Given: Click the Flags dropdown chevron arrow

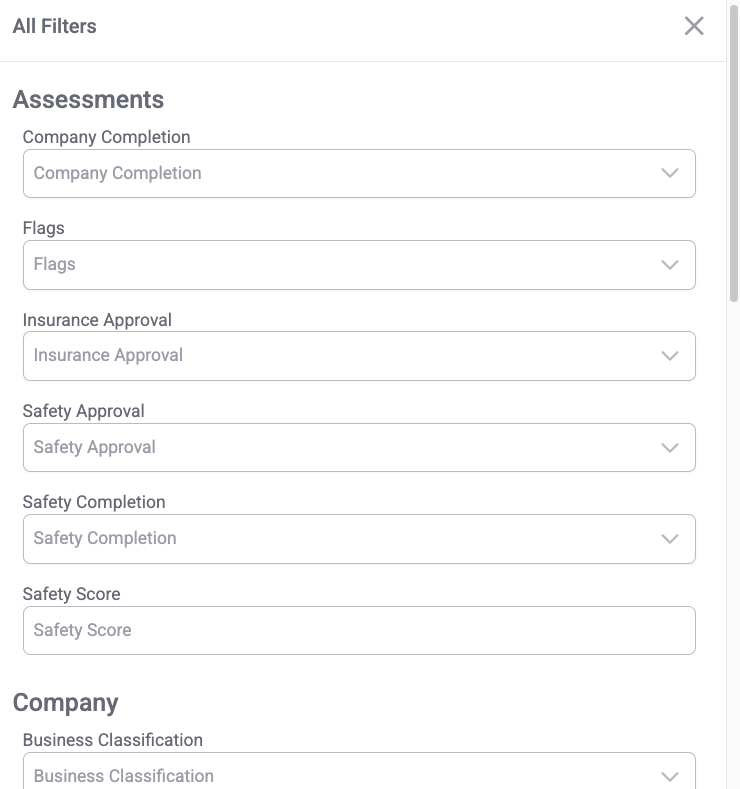Looking at the screenshot, I should [670, 265].
